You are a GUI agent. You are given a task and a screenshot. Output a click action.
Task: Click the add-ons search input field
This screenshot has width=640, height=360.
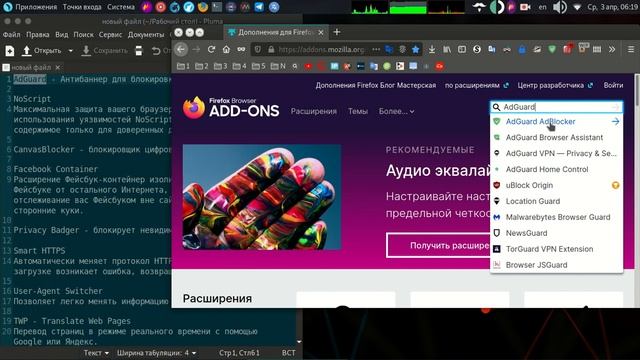556,107
